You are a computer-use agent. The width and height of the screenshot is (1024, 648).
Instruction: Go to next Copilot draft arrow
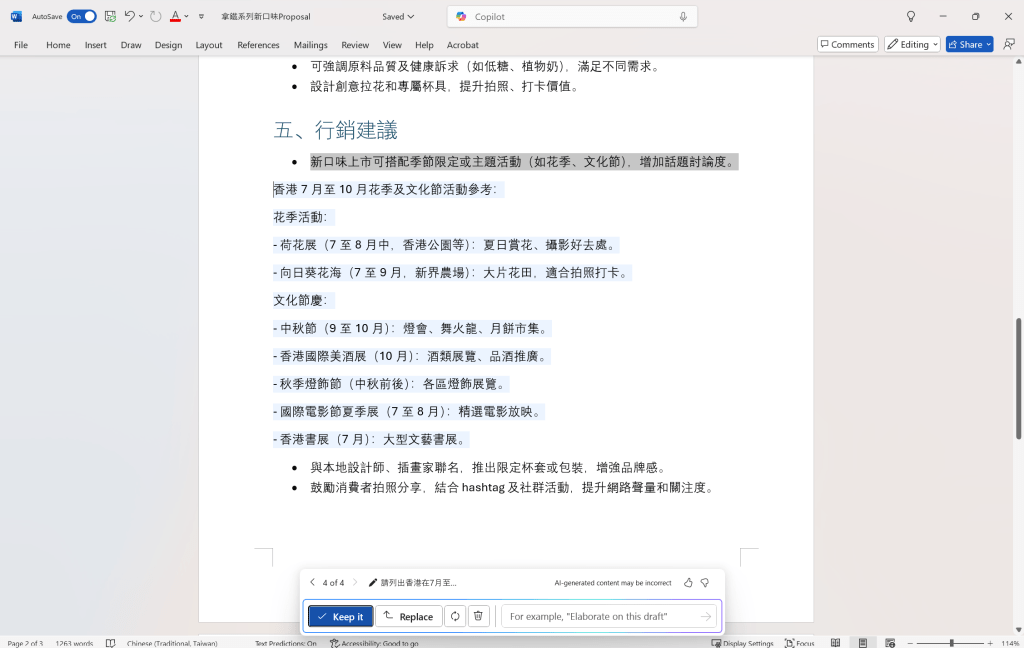pos(355,582)
